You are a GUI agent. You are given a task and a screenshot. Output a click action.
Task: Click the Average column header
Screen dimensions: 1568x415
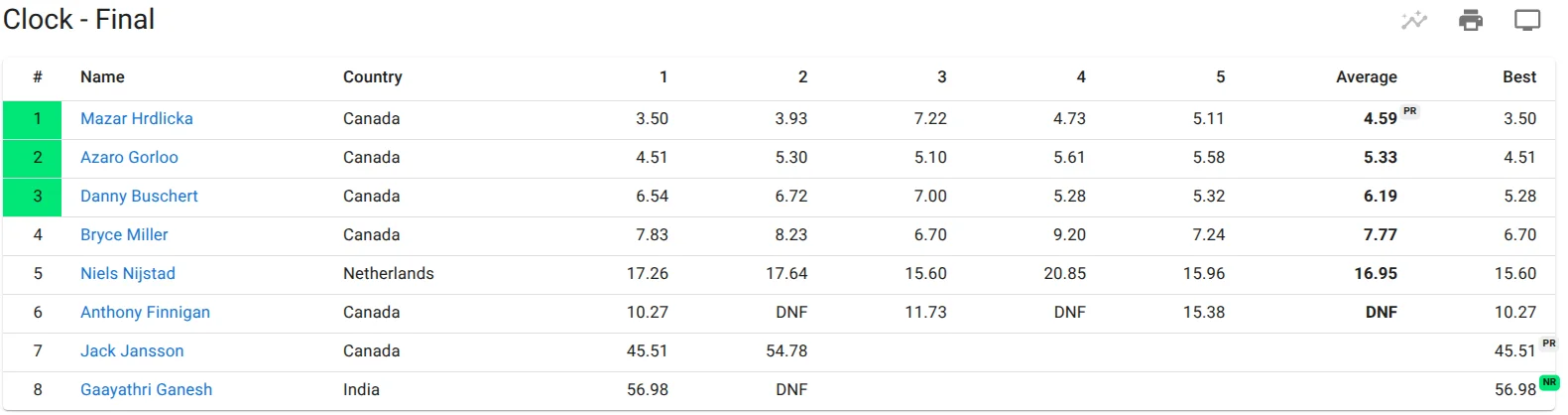[1366, 76]
